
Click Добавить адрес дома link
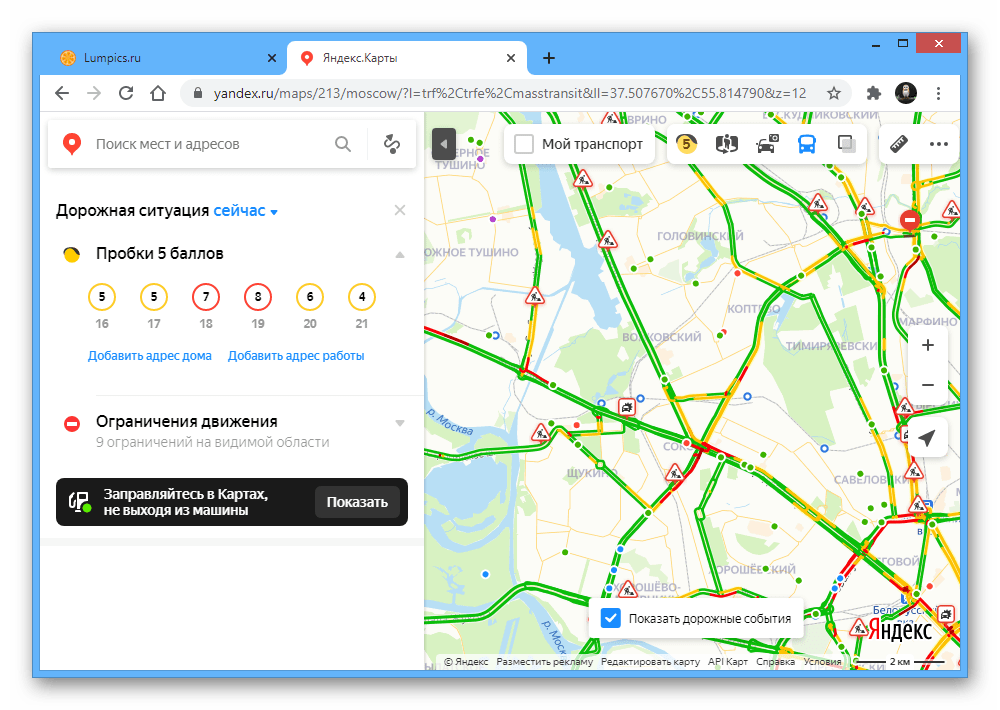pos(150,356)
